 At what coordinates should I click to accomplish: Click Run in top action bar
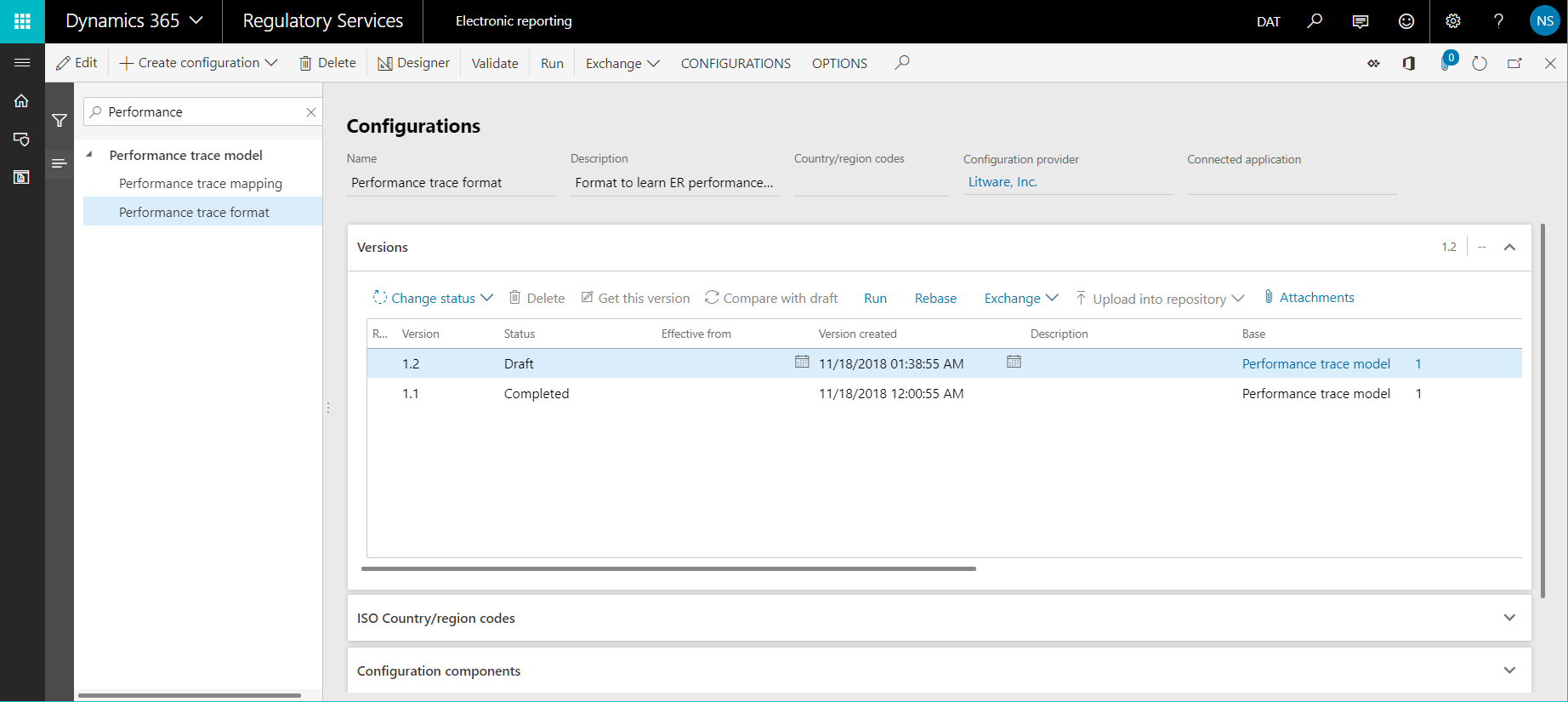(552, 63)
